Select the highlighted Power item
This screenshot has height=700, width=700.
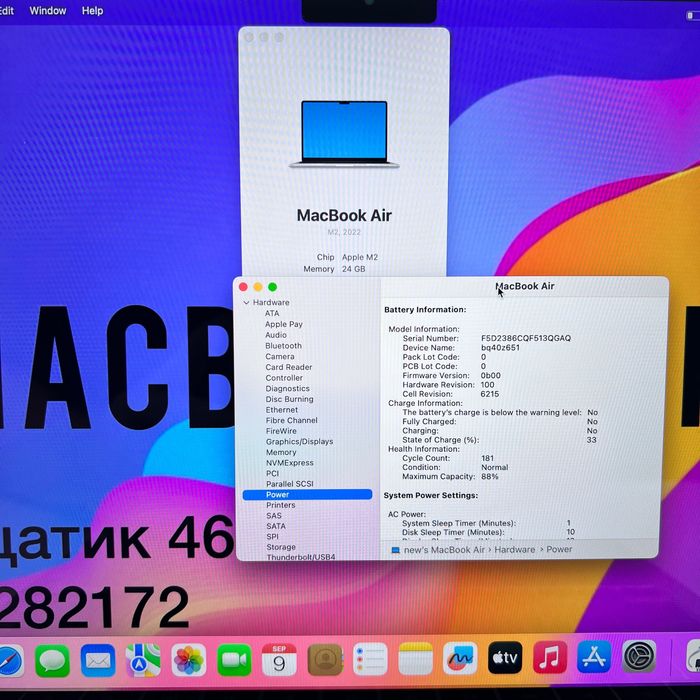click(x=307, y=494)
